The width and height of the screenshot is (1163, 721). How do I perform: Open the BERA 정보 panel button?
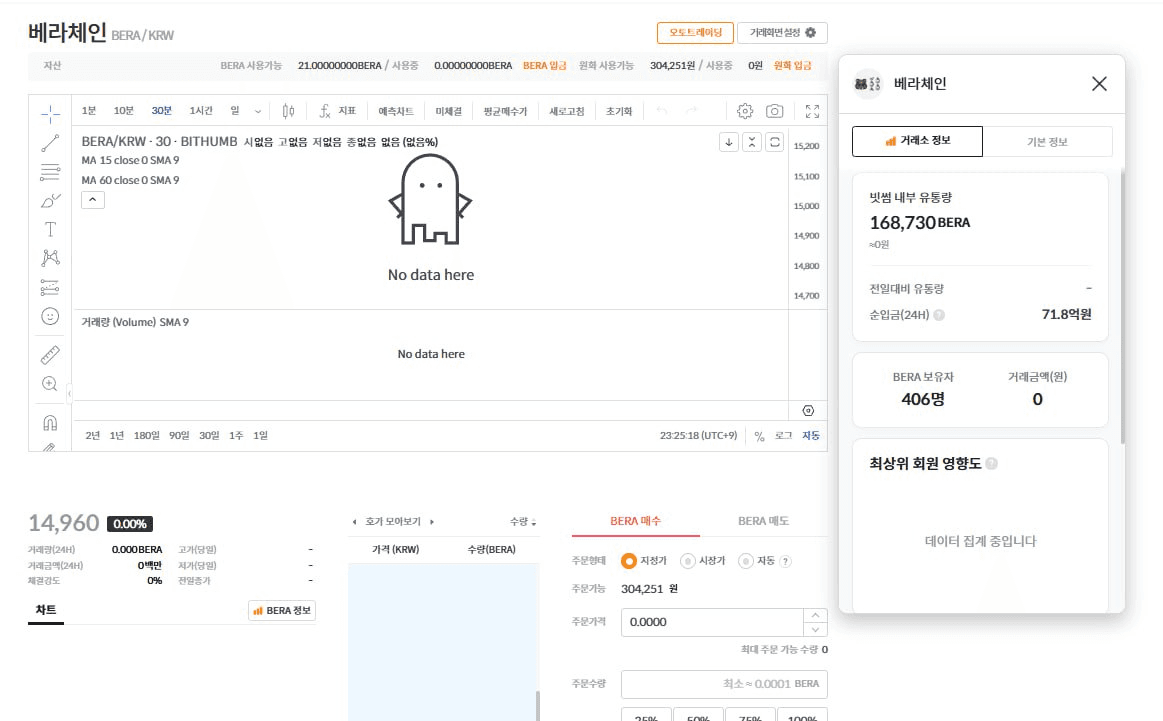282,610
